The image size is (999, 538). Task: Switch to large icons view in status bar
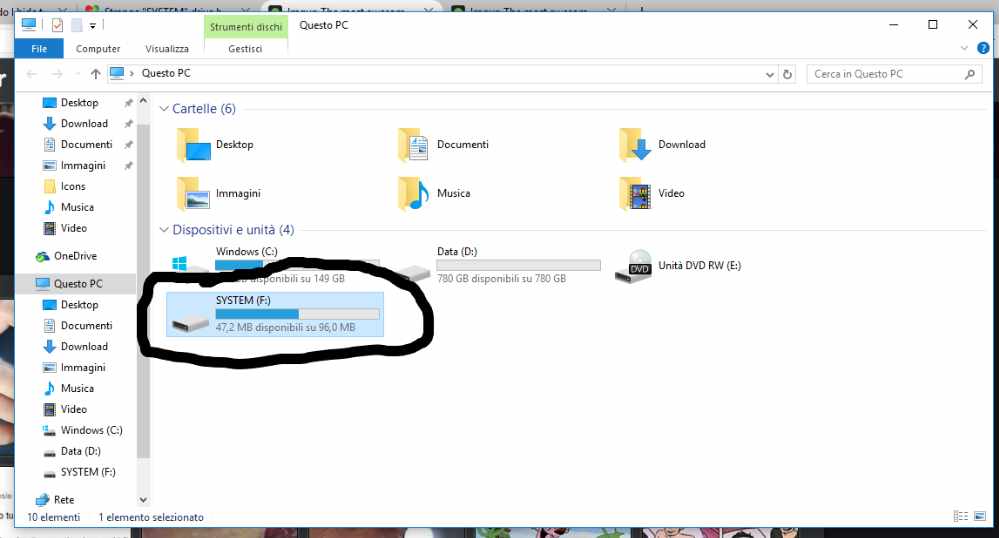[x=979, y=517]
